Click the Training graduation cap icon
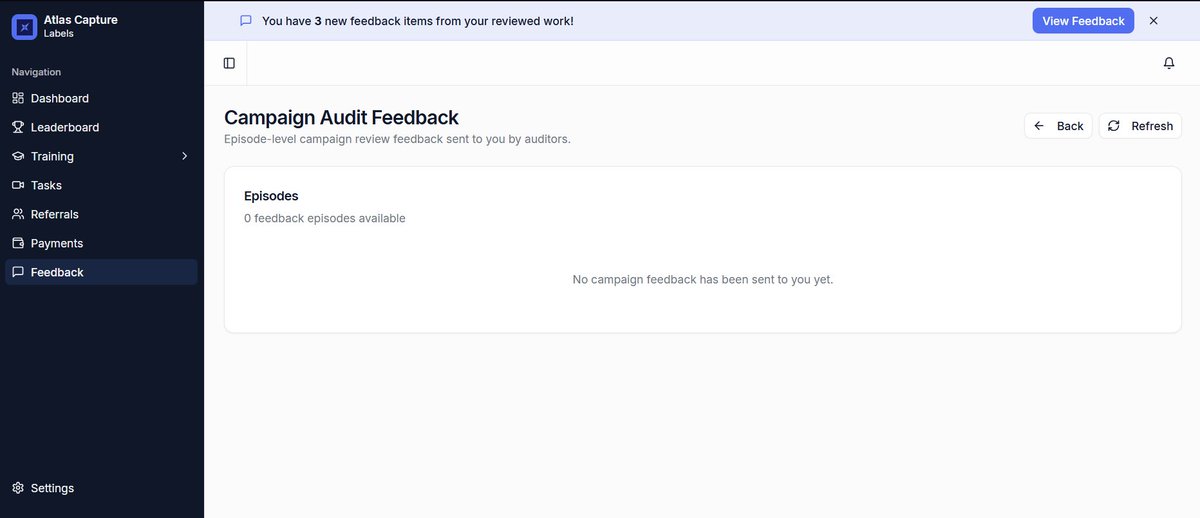This screenshot has height=518, width=1200. click(x=18, y=156)
